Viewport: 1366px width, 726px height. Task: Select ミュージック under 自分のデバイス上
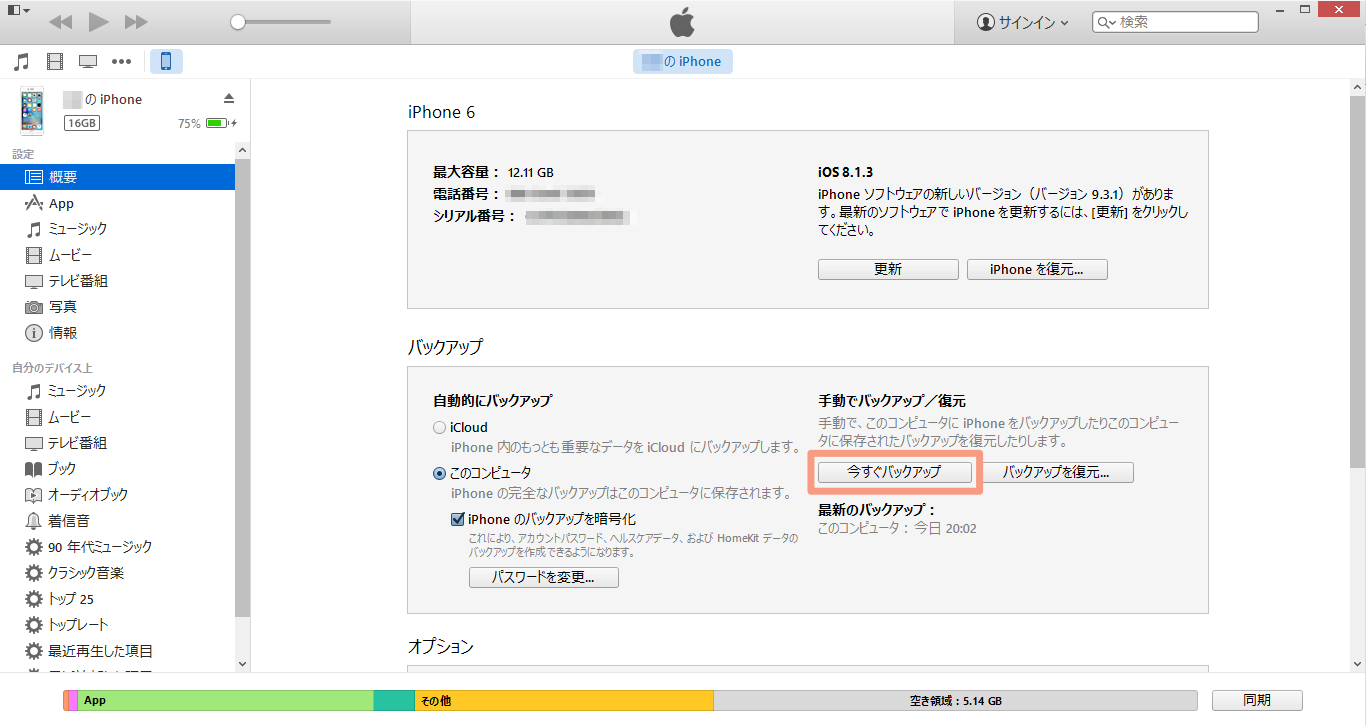point(117,391)
